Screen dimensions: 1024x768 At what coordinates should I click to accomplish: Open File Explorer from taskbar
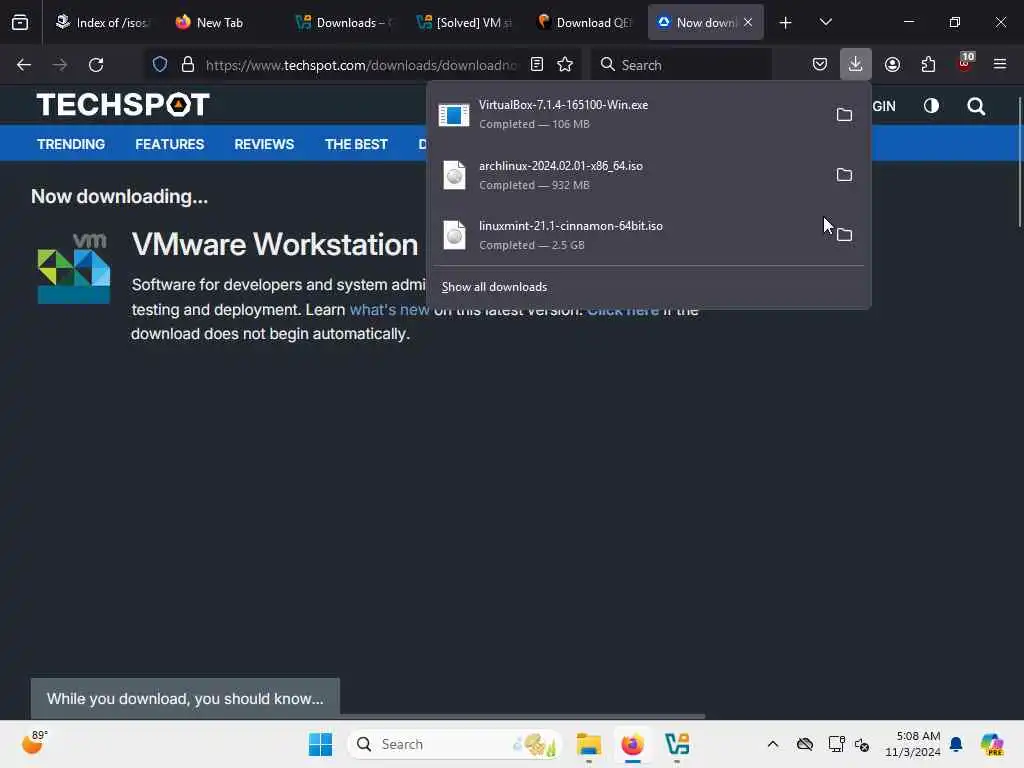coord(588,744)
